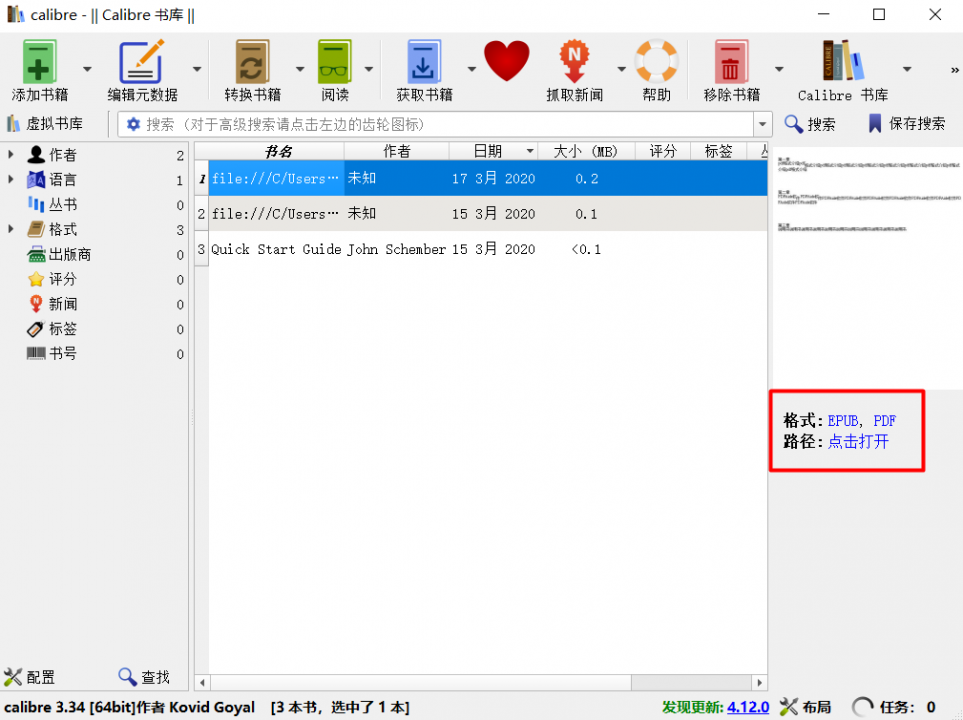Screen dimensions: 963x720
Task: Open Calibre Library dropdown arrow
Action: 906,69
